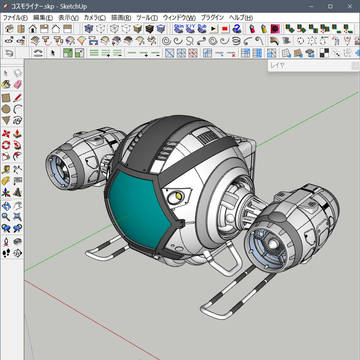Open the プラグイン menu
The height and width of the screenshot is (360, 360).
[x=212, y=18]
